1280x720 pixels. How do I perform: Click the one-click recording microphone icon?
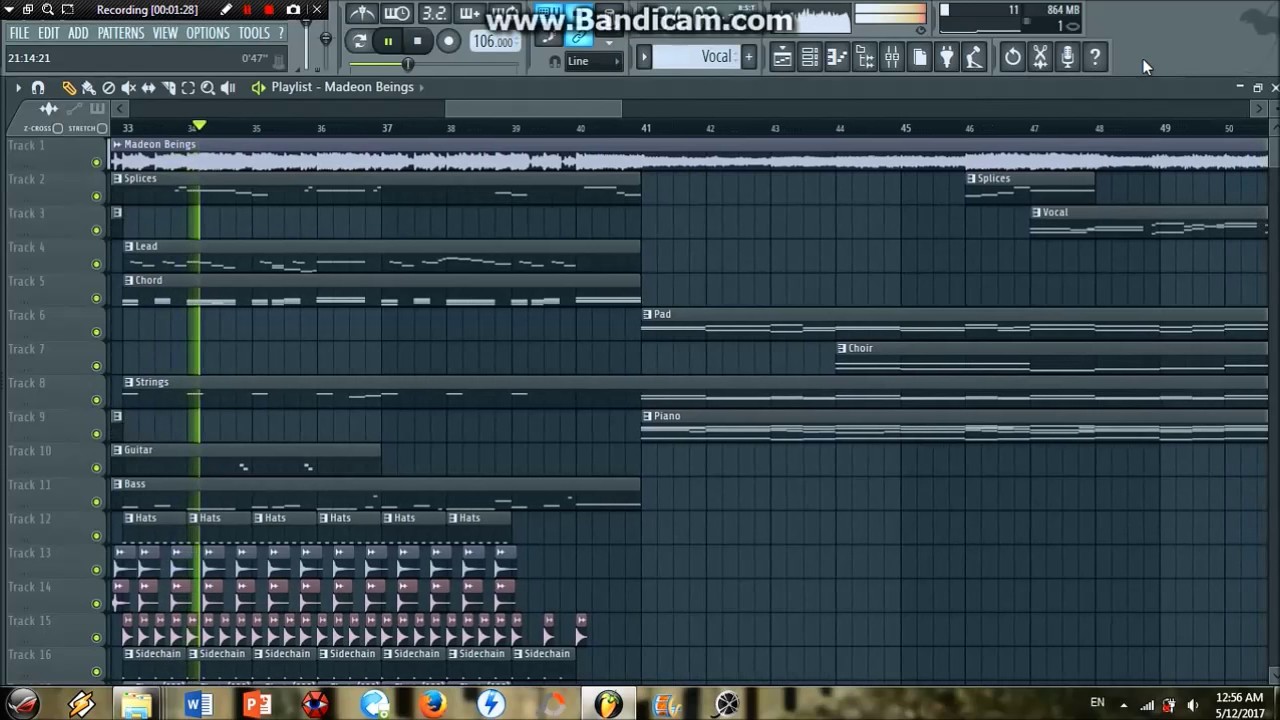(1068, 58)
